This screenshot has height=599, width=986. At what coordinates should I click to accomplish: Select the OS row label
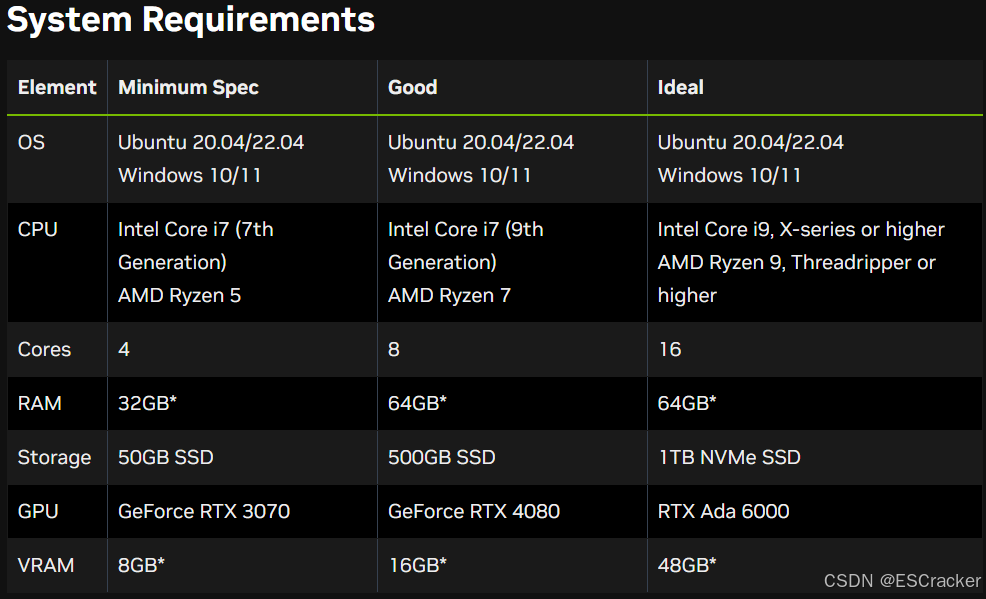31,142
